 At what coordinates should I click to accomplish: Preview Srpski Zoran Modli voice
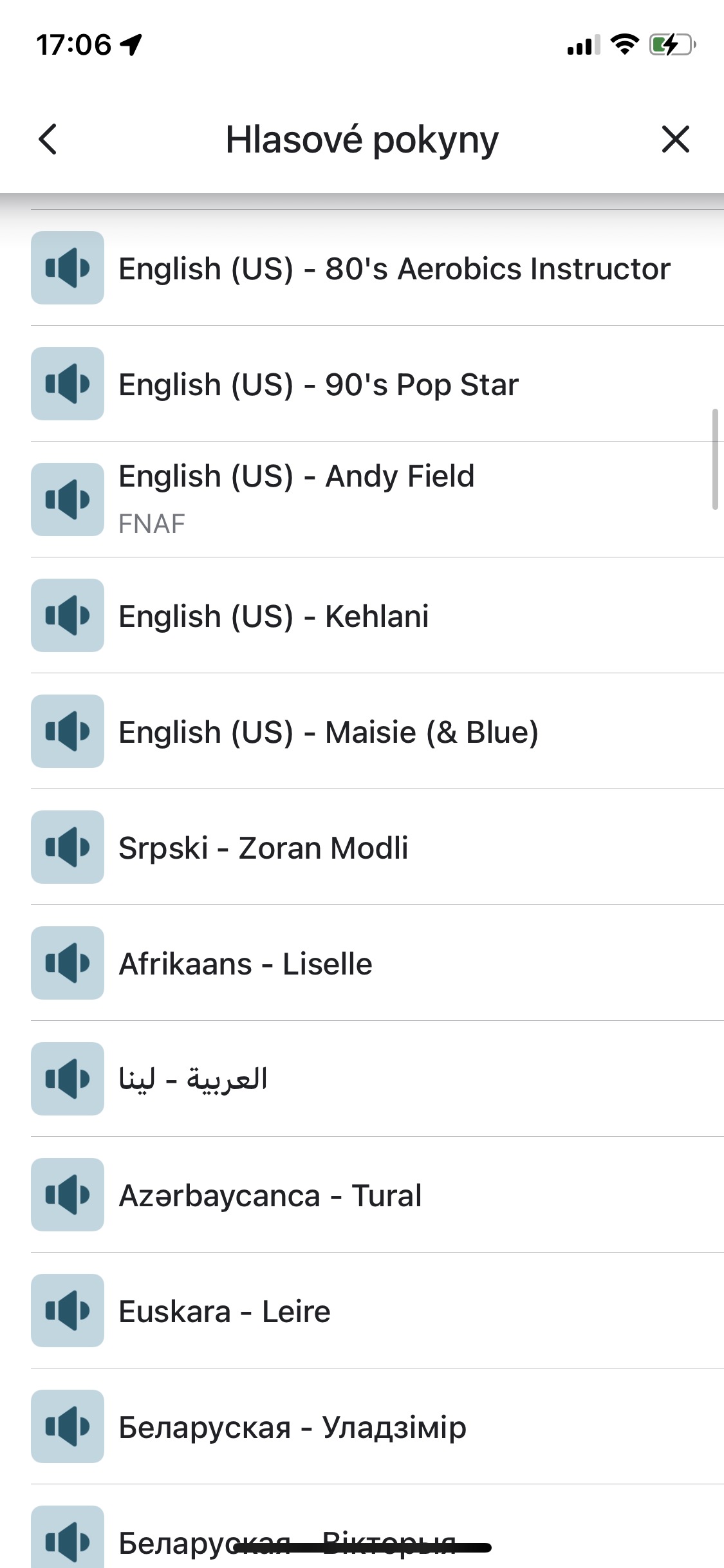pyautogui.click(x=68, y=847)
